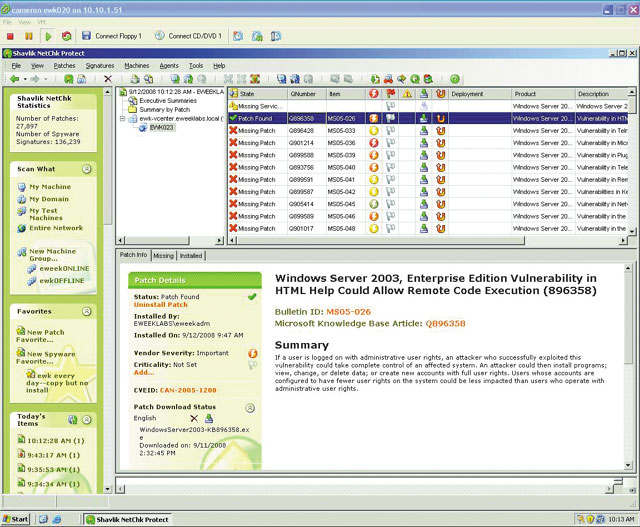Open the Signatures menu
Image resolution: width=640 pixels, height=527 pixels.
click(x=100, y=66)
